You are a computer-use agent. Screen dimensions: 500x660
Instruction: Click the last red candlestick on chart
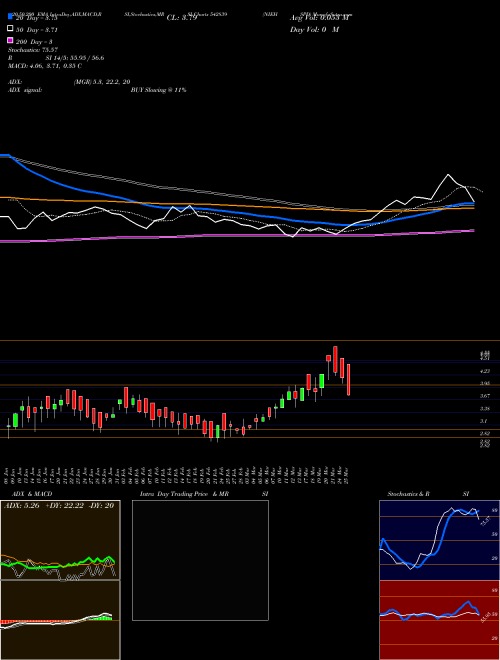coord(348,380)
